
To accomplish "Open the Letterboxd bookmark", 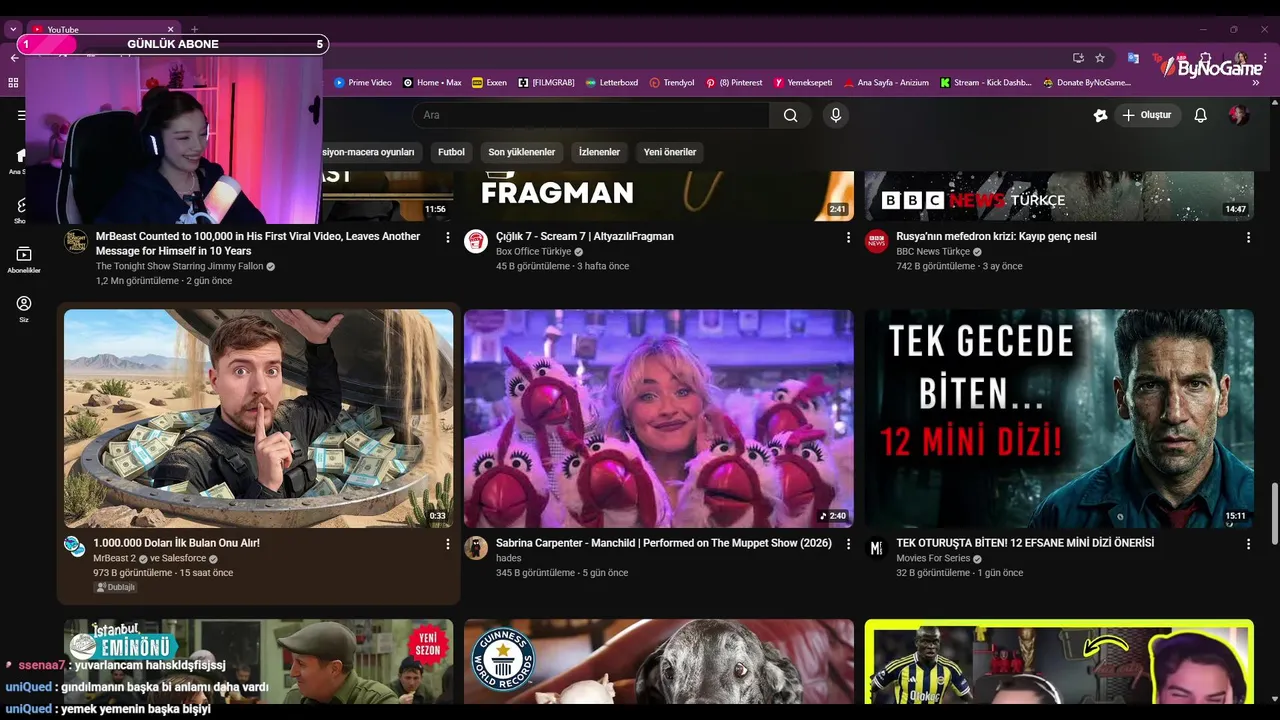I will tap(612, 83).
